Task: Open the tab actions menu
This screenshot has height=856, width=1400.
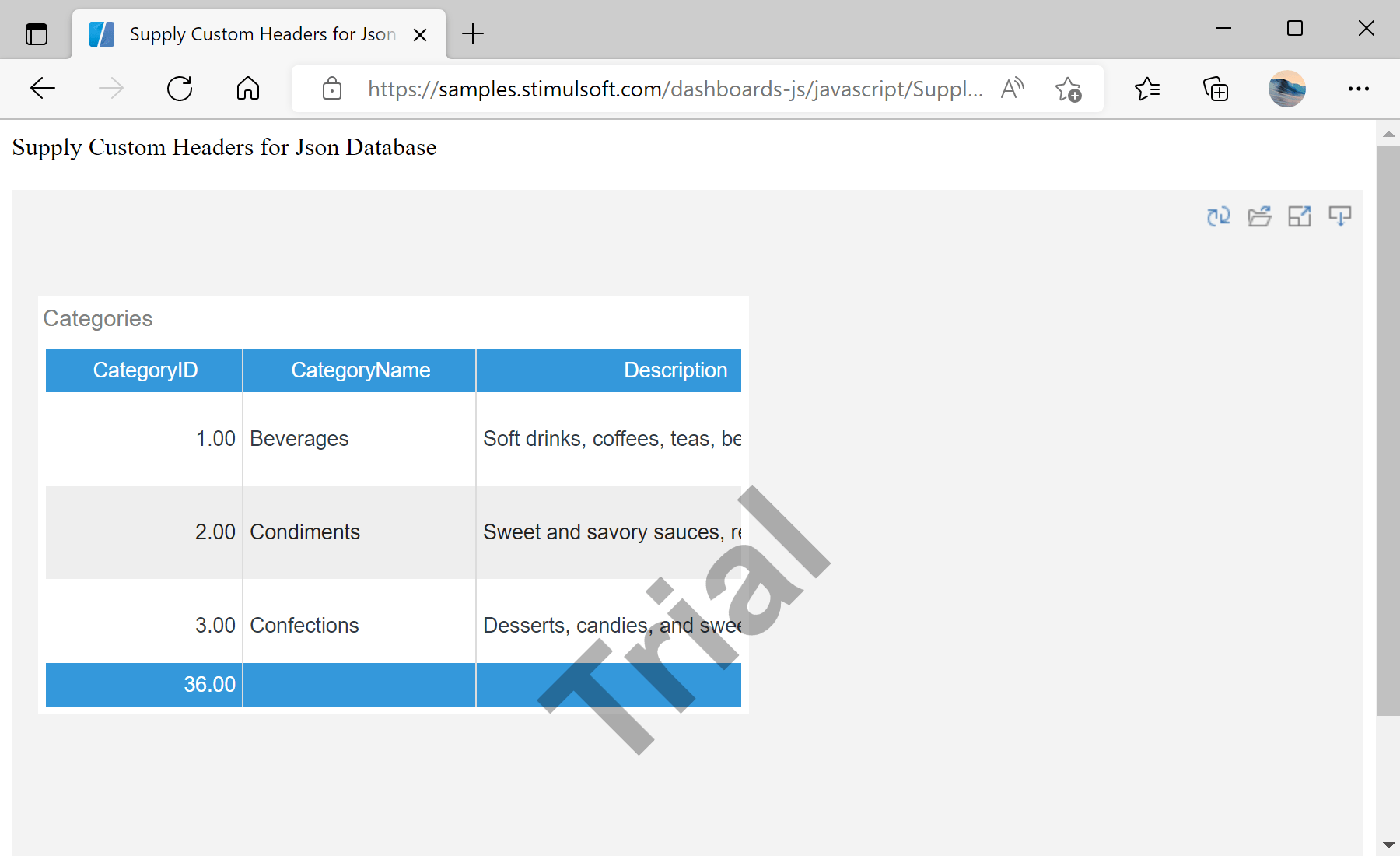Action: 36,33
